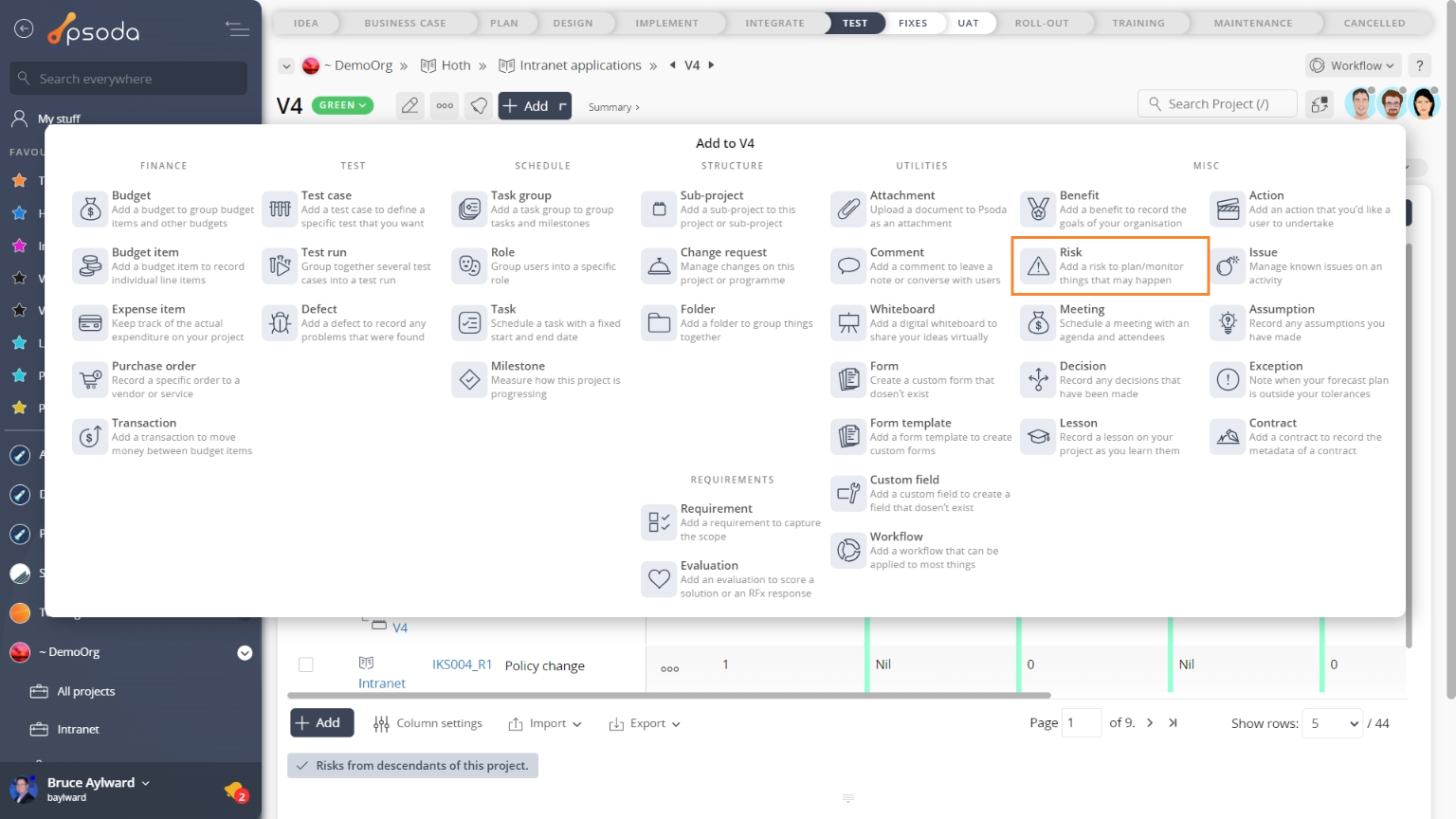Open the GREEN status dropdown

342,105
